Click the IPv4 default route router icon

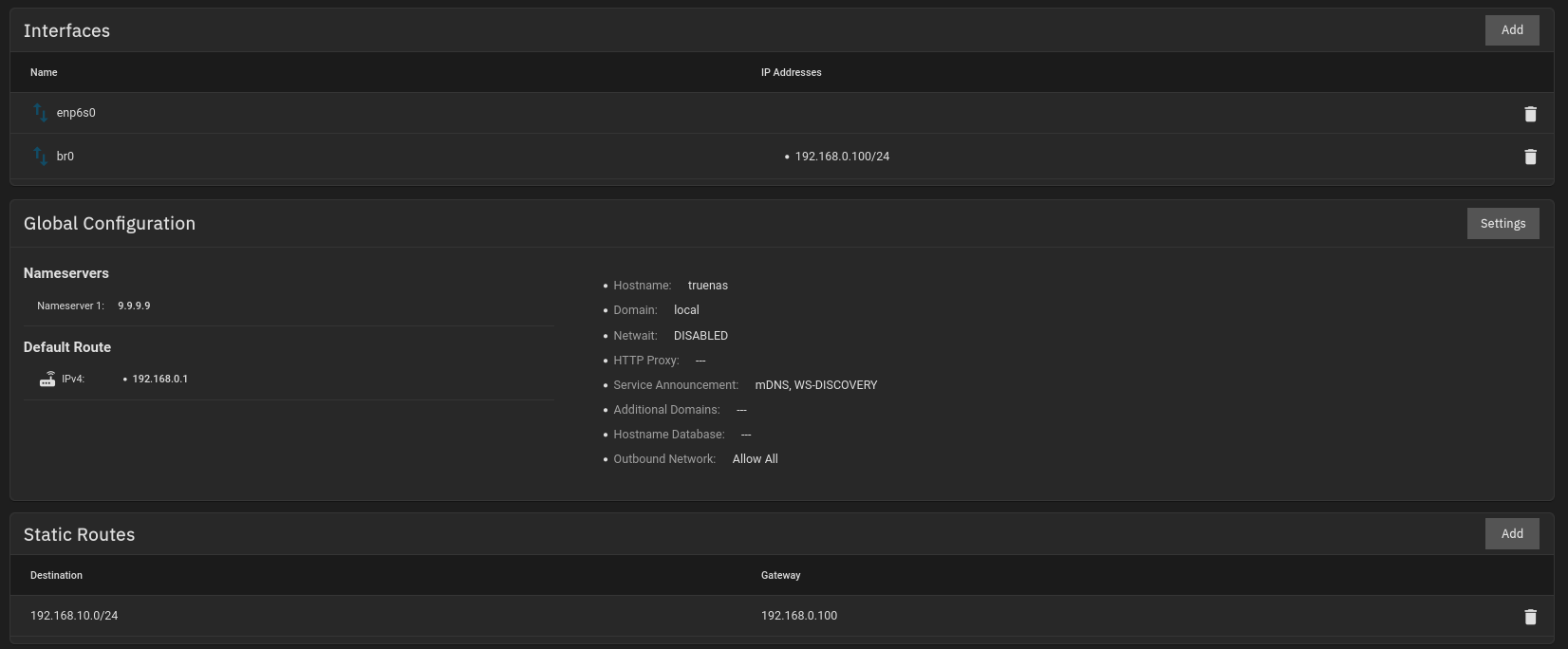(x=47, y=379)
